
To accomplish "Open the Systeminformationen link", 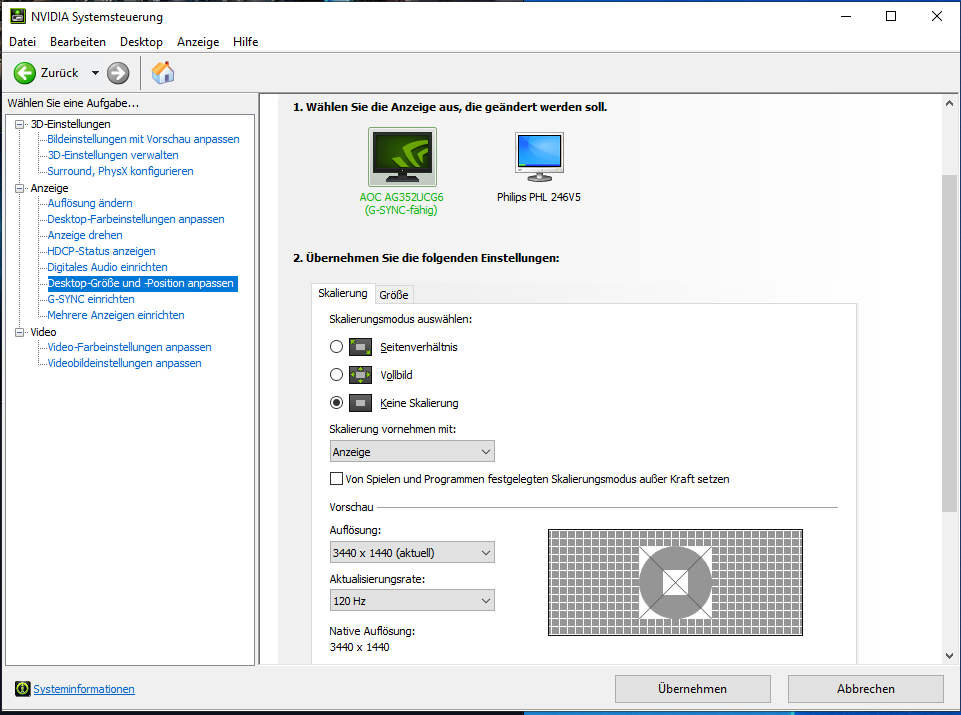I will coord(84,689).
